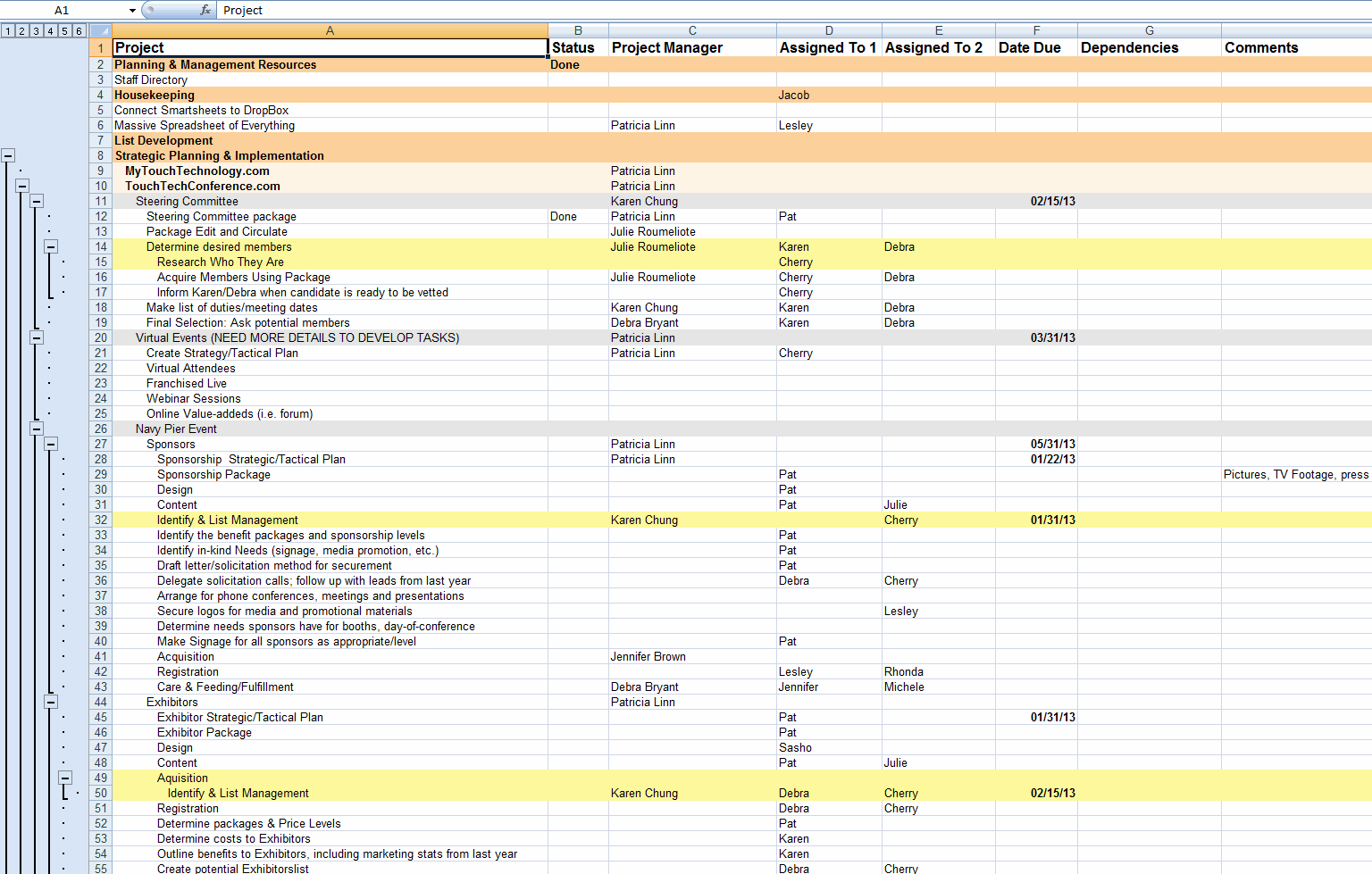The image size is (1372, 874).
Task: Click outline level 3 button
Action: point(37,31)
